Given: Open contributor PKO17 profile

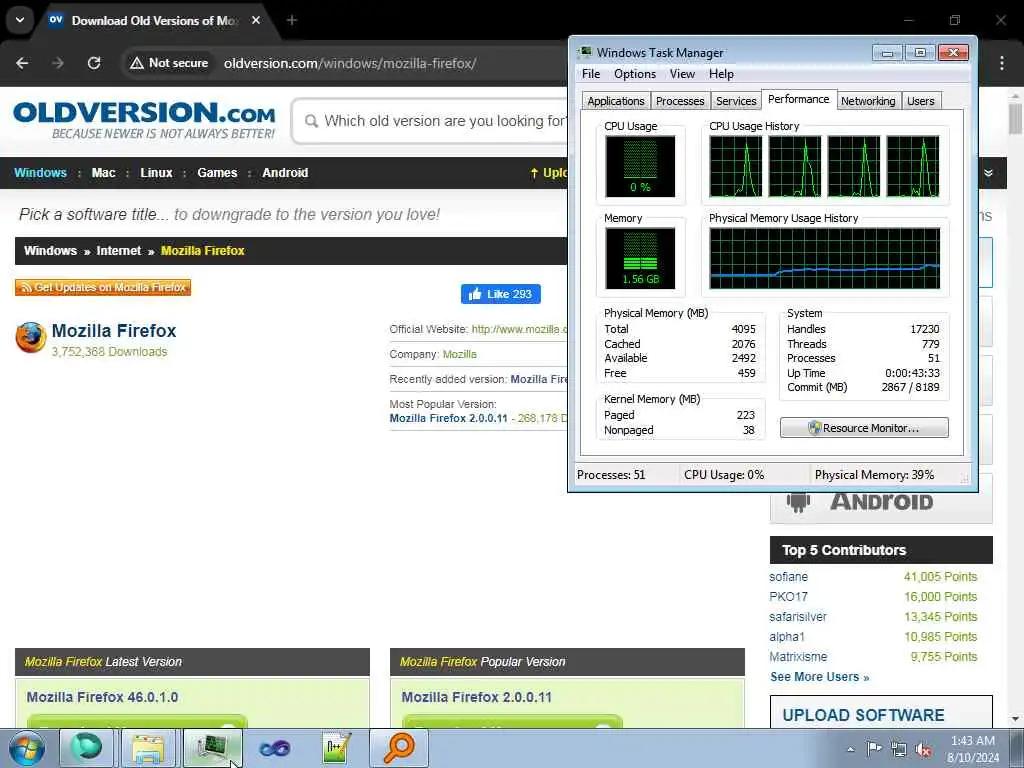Looking at the screenshot, I should (788, 597).
